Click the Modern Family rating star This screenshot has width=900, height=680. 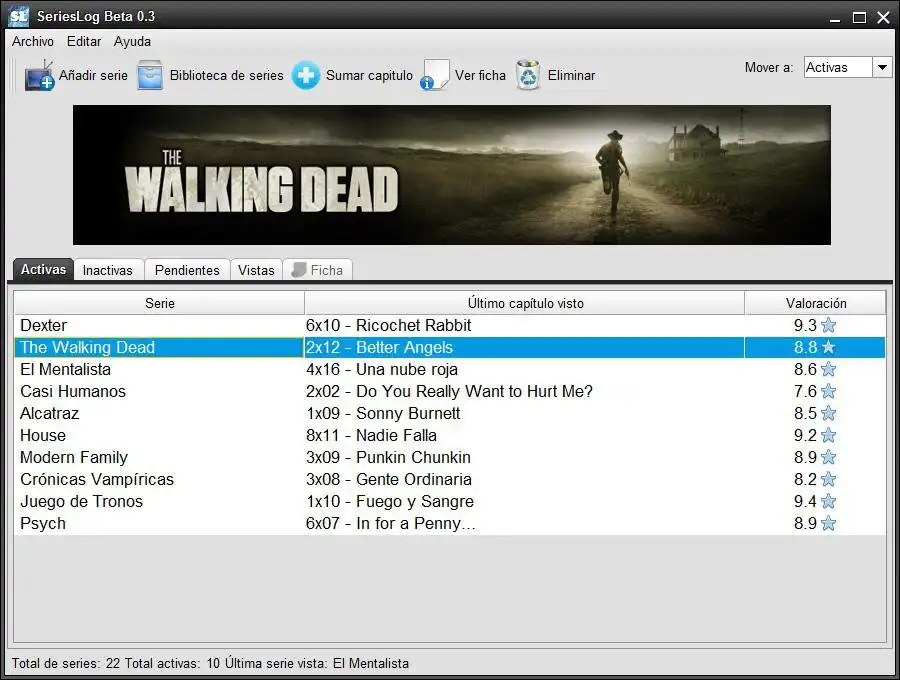pyautogui.click(x=828, y=457)
